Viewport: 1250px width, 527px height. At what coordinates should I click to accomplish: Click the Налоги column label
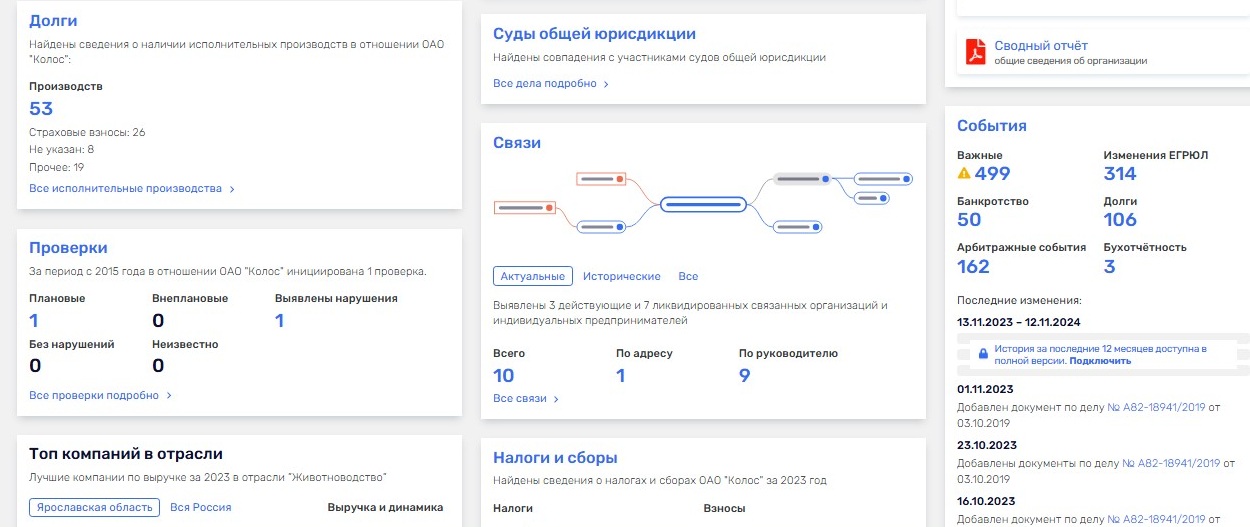[x=513, y=508]
